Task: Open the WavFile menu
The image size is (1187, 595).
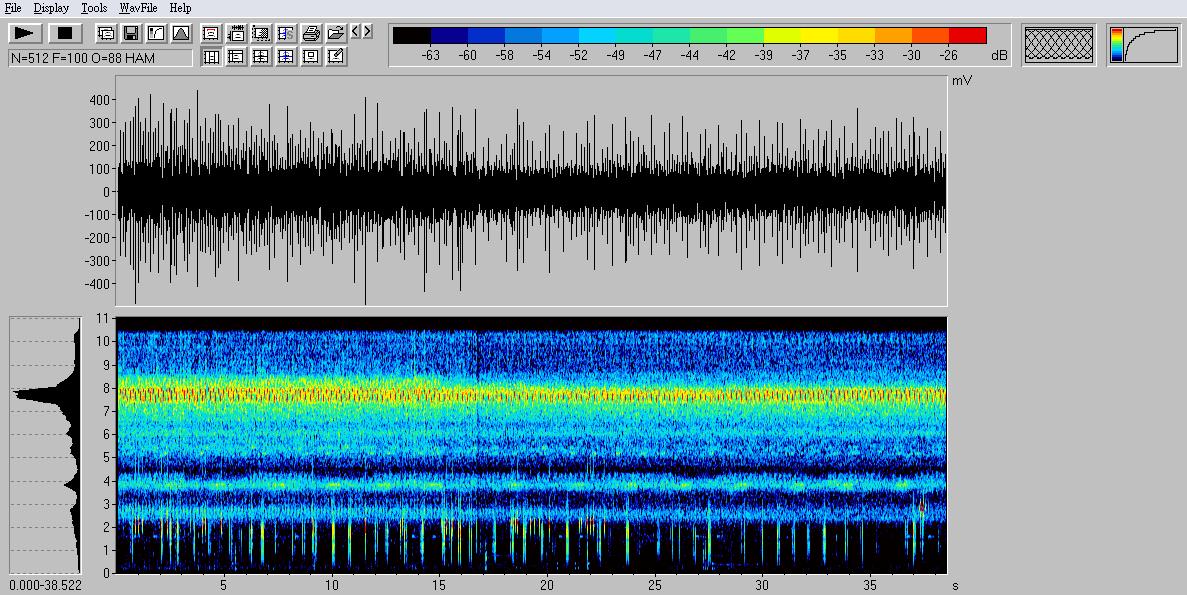Action: [139, 8]
